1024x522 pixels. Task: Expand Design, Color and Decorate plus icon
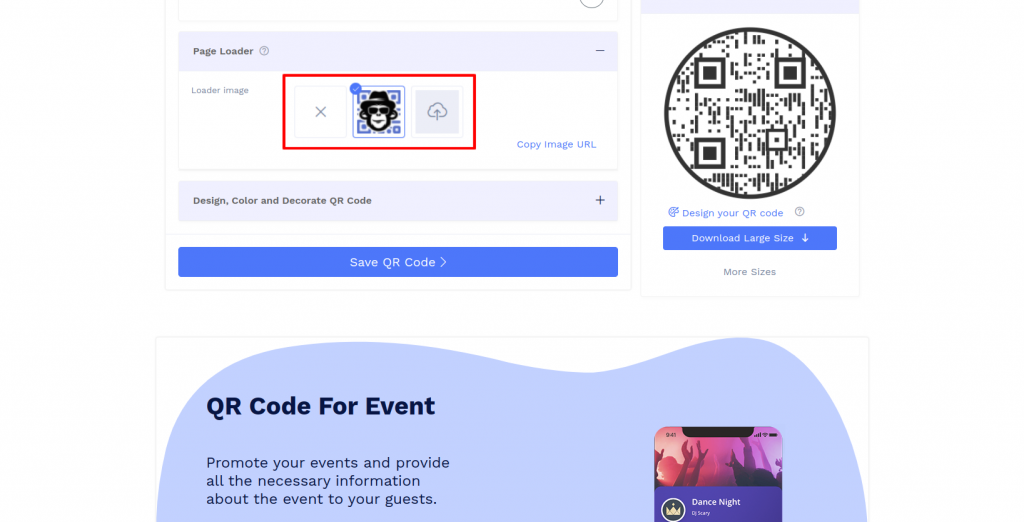pos(600,201)
